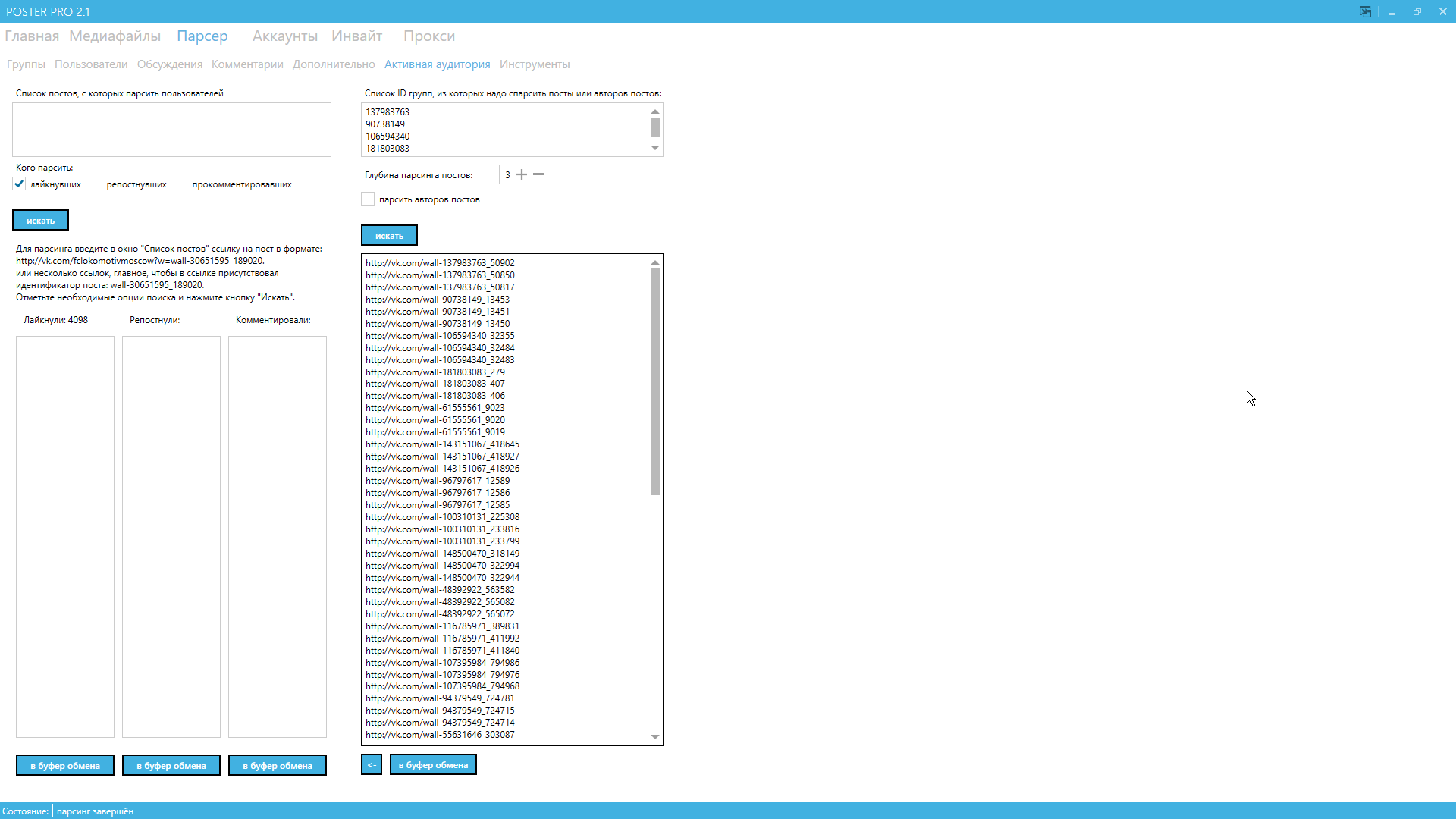Click the title bar icon left of minimize

pos(1365,11)
